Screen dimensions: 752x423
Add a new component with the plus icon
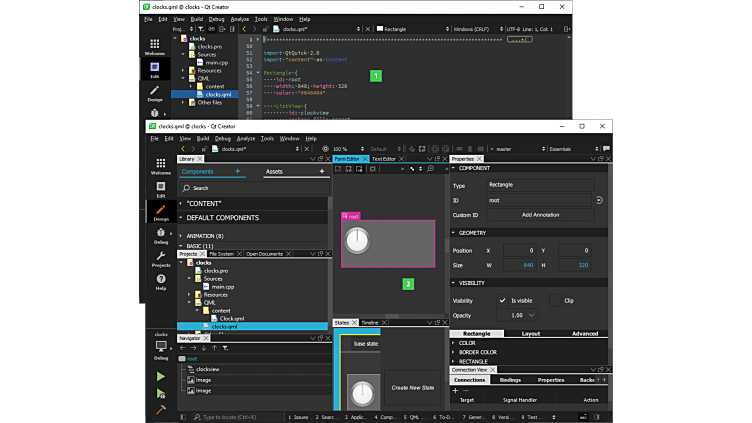237,172
